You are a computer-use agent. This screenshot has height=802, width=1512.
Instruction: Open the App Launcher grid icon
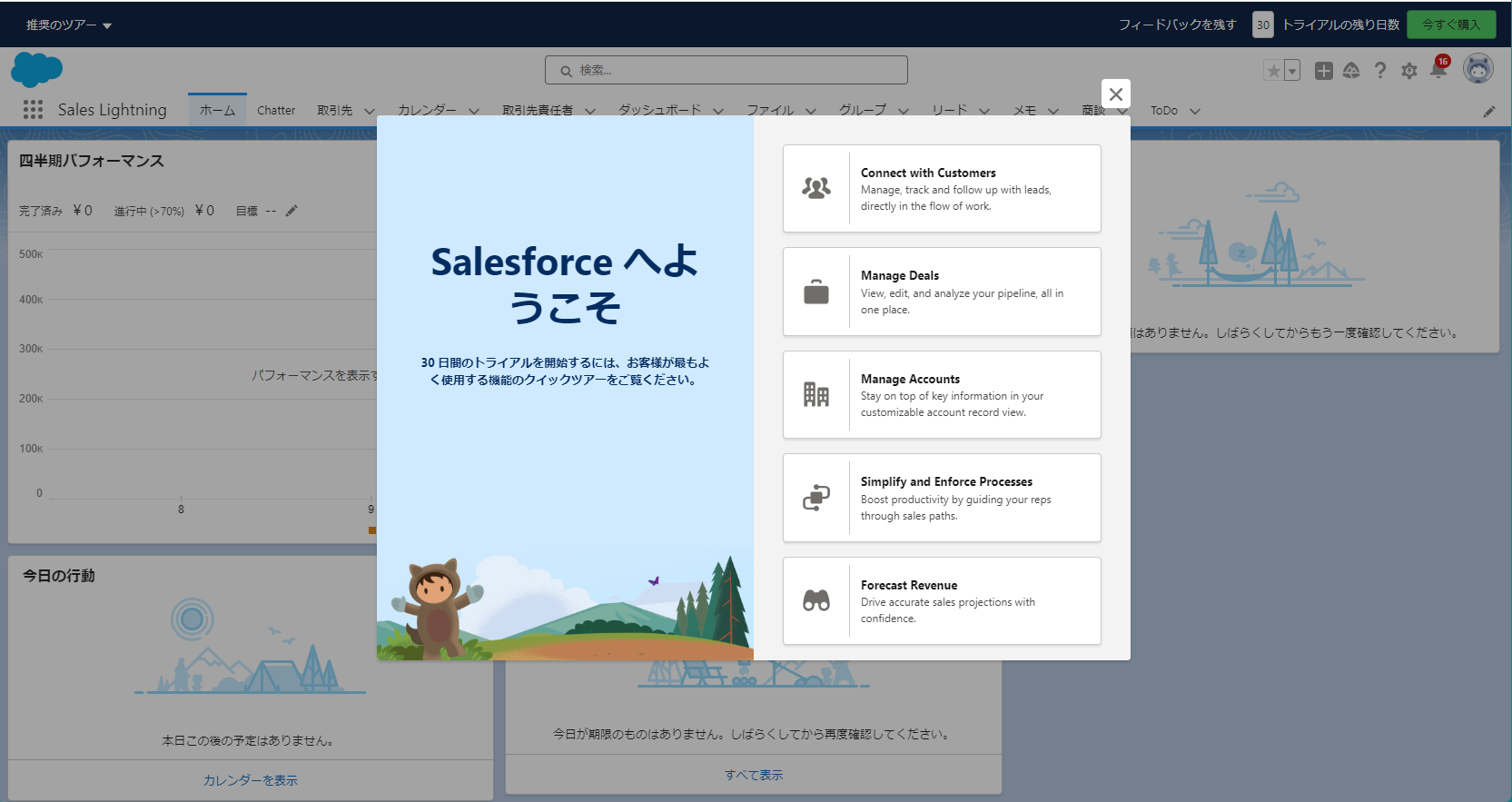pos(33,110)
